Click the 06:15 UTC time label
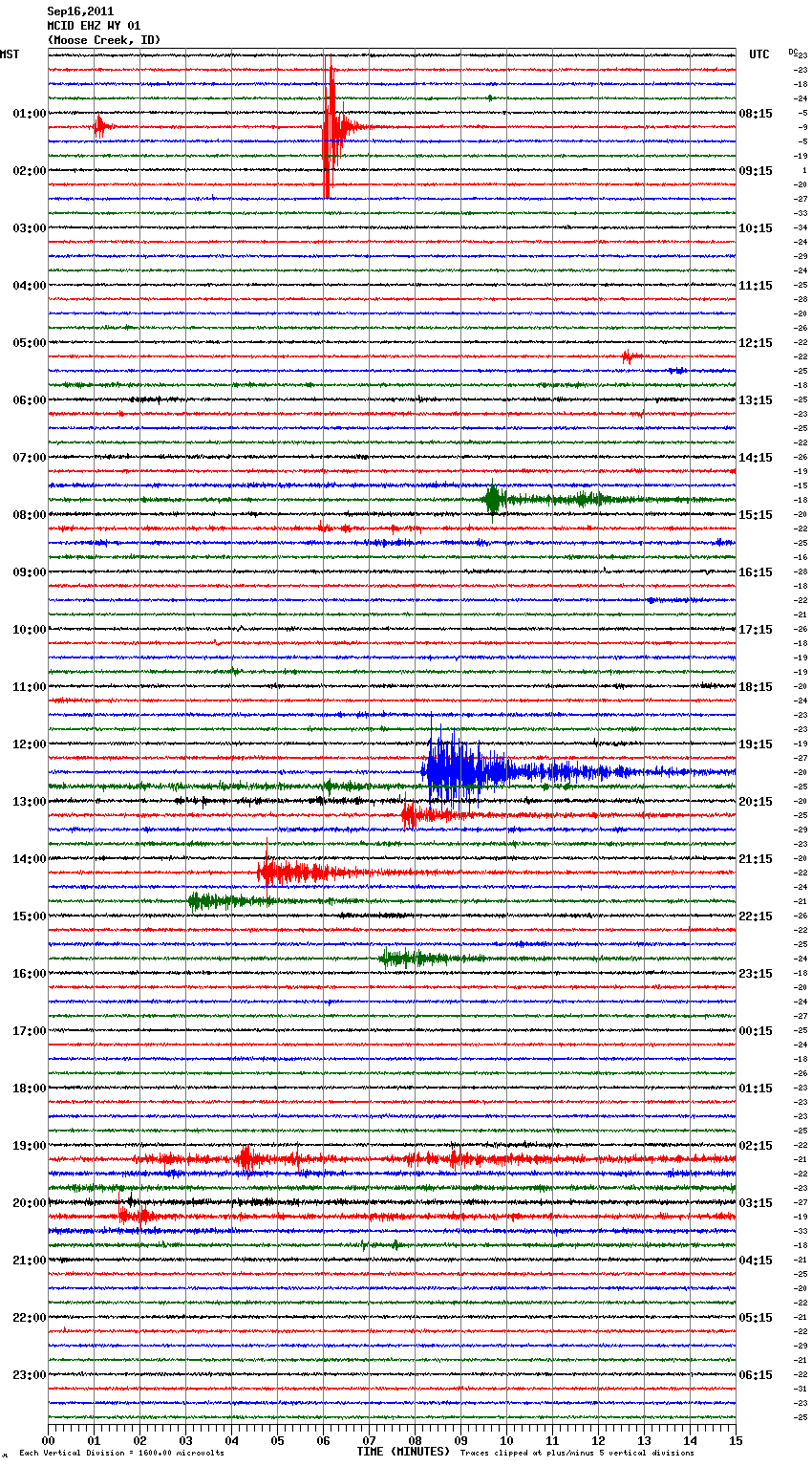The height and width of the screenshot is (1466, 812). point(756,1374)
